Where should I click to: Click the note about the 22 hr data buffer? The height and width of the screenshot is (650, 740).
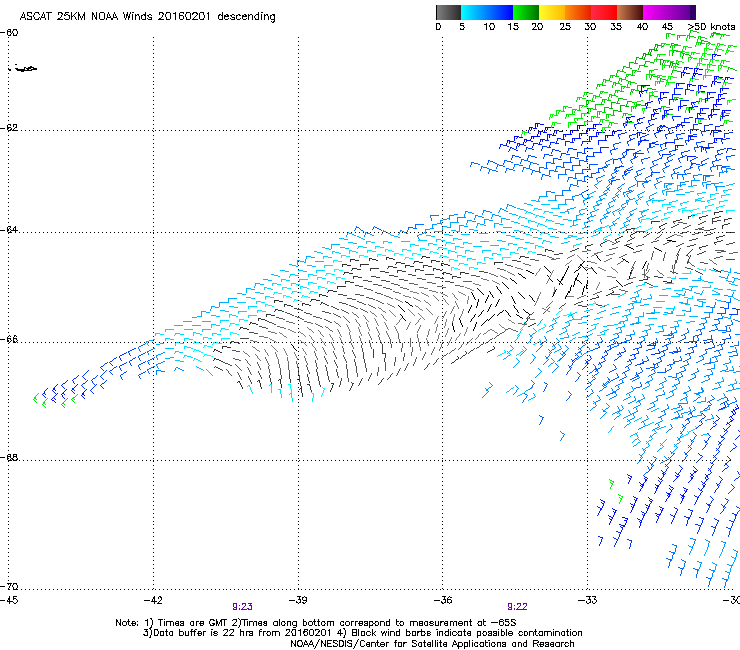[x=362, y=633]
